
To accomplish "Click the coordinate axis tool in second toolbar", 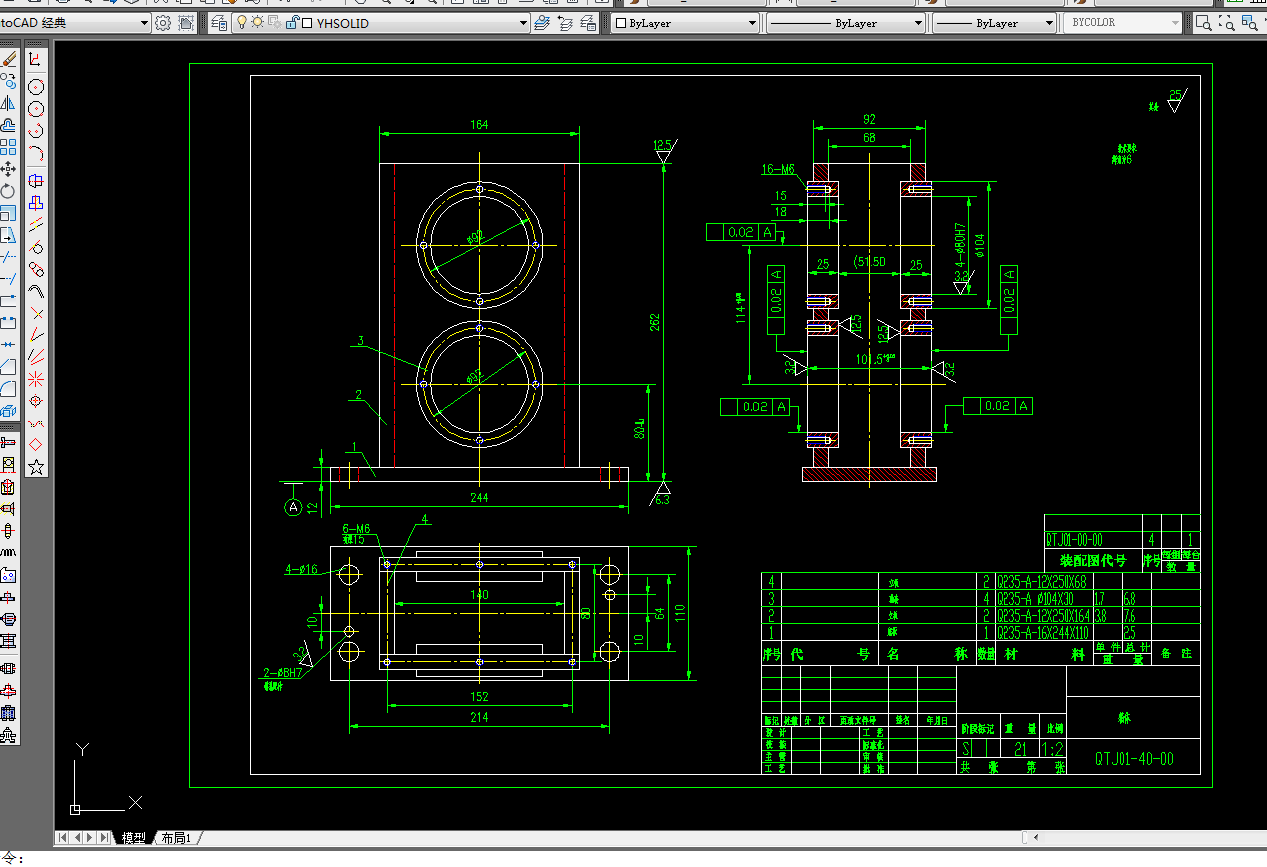I will (x=36, y=59).
